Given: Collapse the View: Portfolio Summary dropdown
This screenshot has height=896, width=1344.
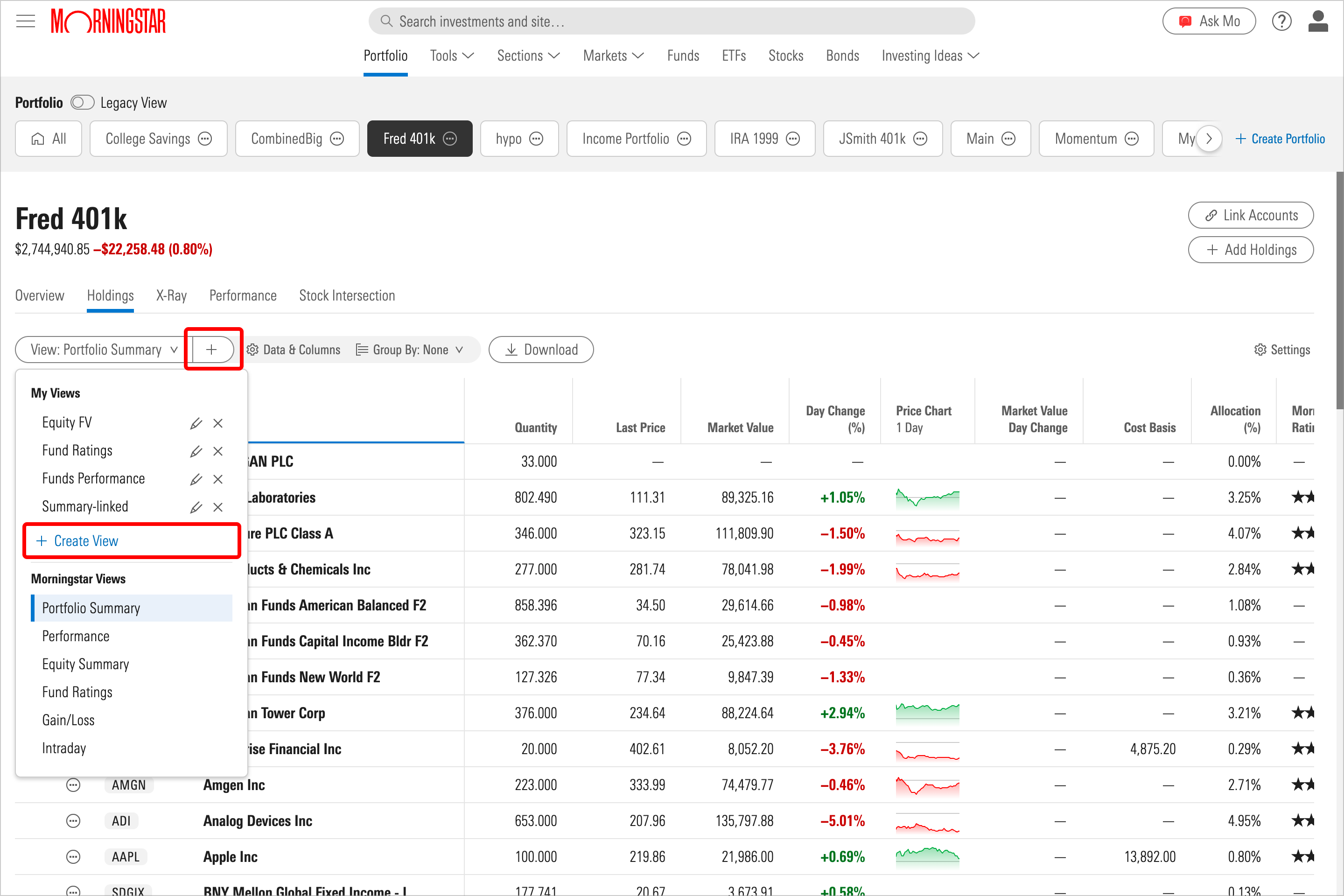Looking at the screenshot, I should pos(104,350).
